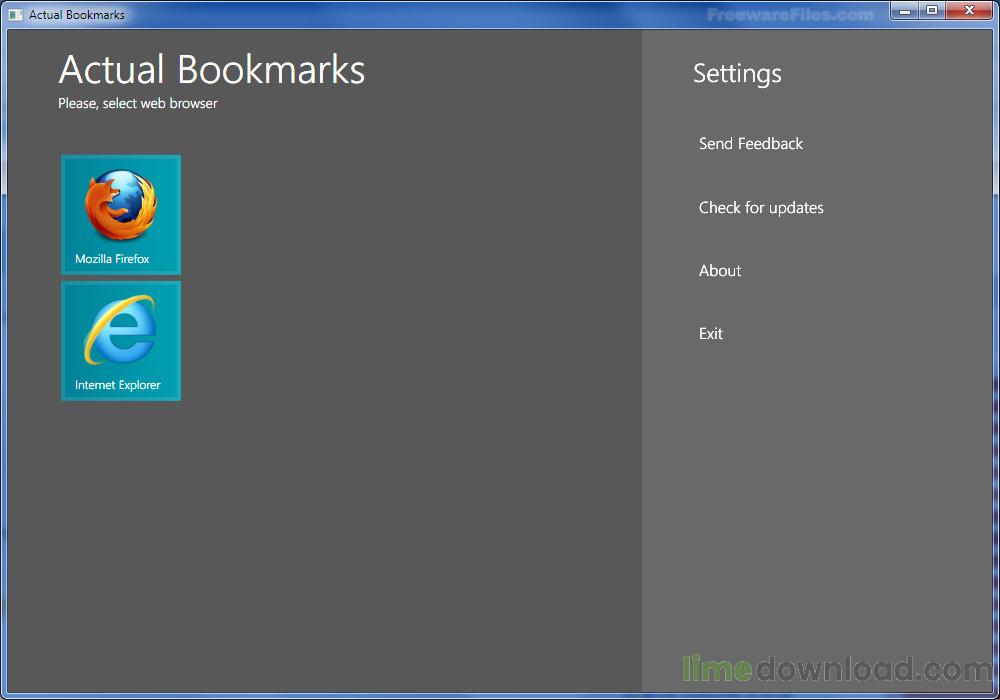1000x700 pixels.
Task: Choose Check for updates
Action: [761, 208]
